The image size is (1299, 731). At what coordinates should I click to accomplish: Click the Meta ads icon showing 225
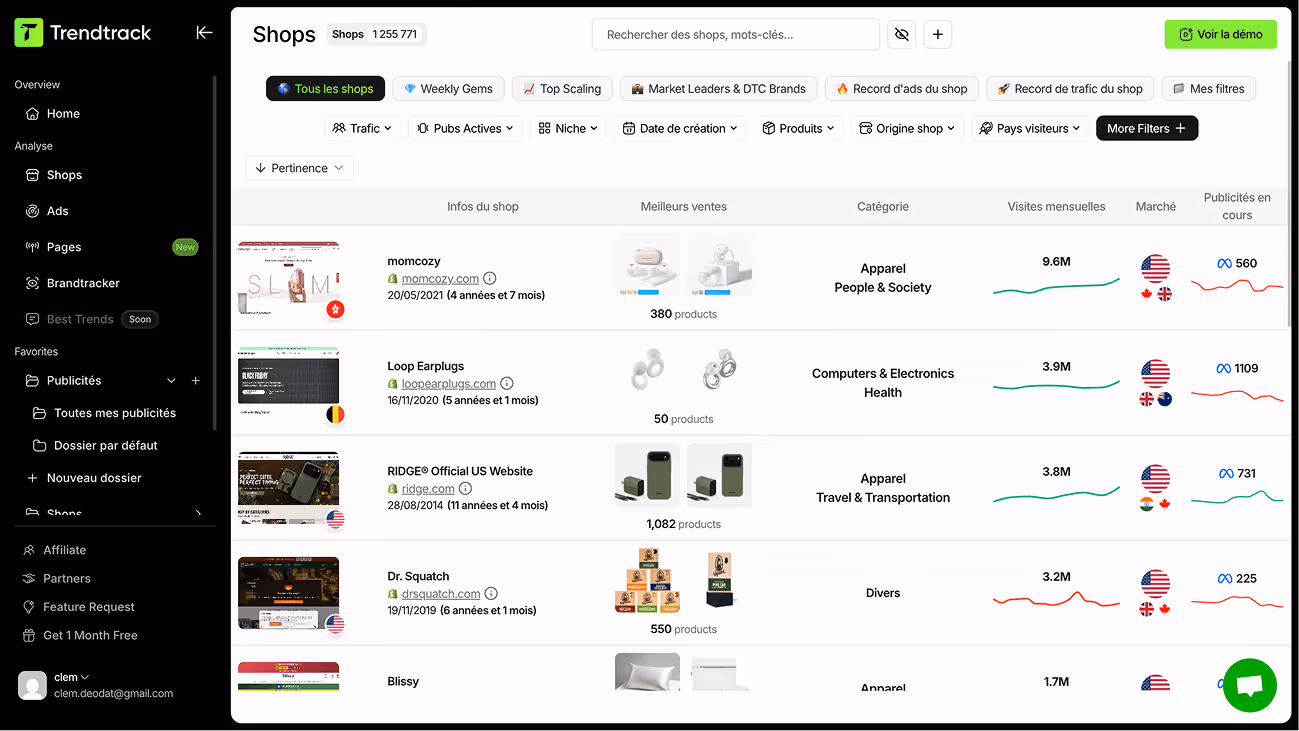pyautogui.click(x=1224, y=579)
